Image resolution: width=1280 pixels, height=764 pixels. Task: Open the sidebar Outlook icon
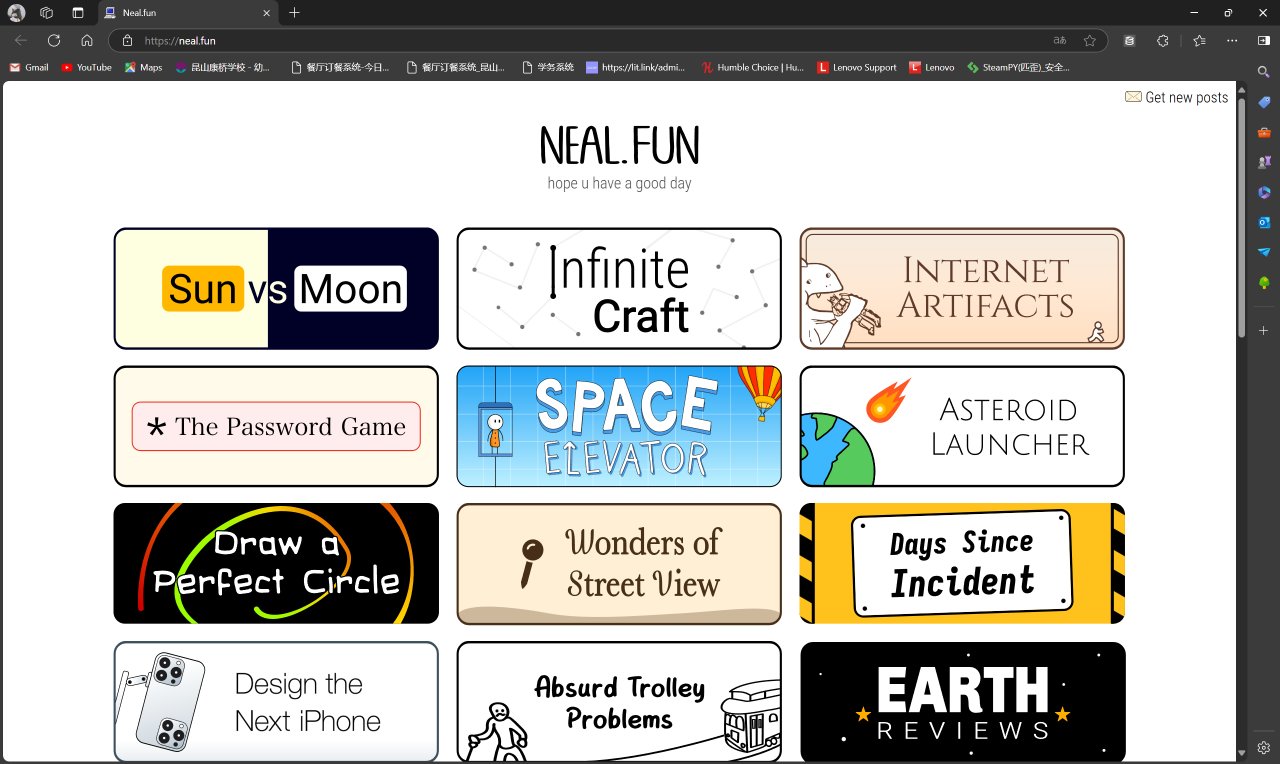tap(1264, 222)
